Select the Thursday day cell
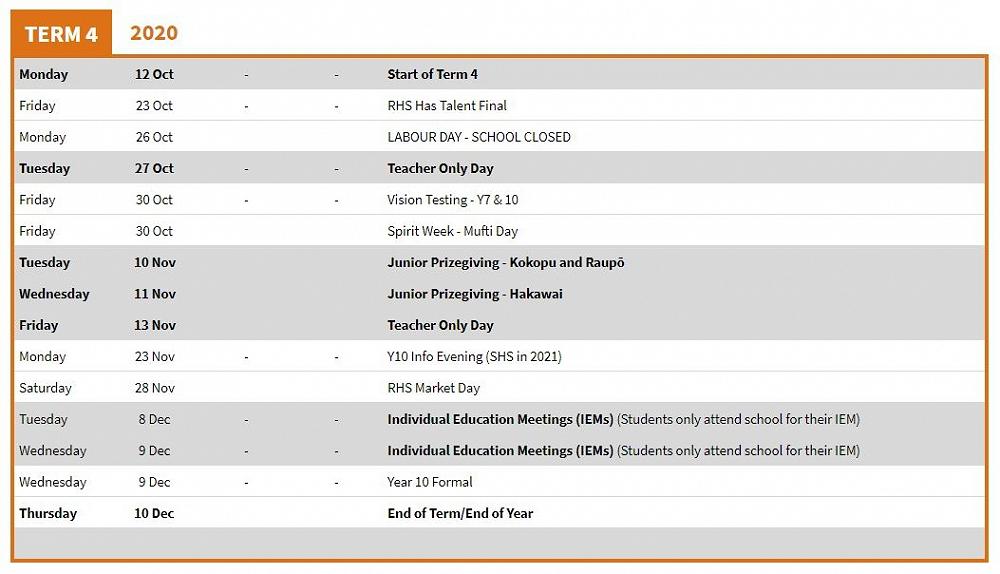This screenshot has width=1000, height=574. click(x=47, y=513)
